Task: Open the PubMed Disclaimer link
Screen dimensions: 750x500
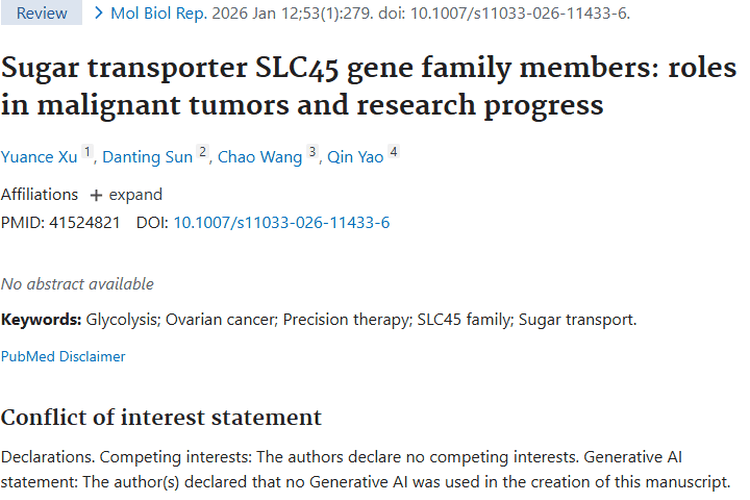Action: point(63,356)
